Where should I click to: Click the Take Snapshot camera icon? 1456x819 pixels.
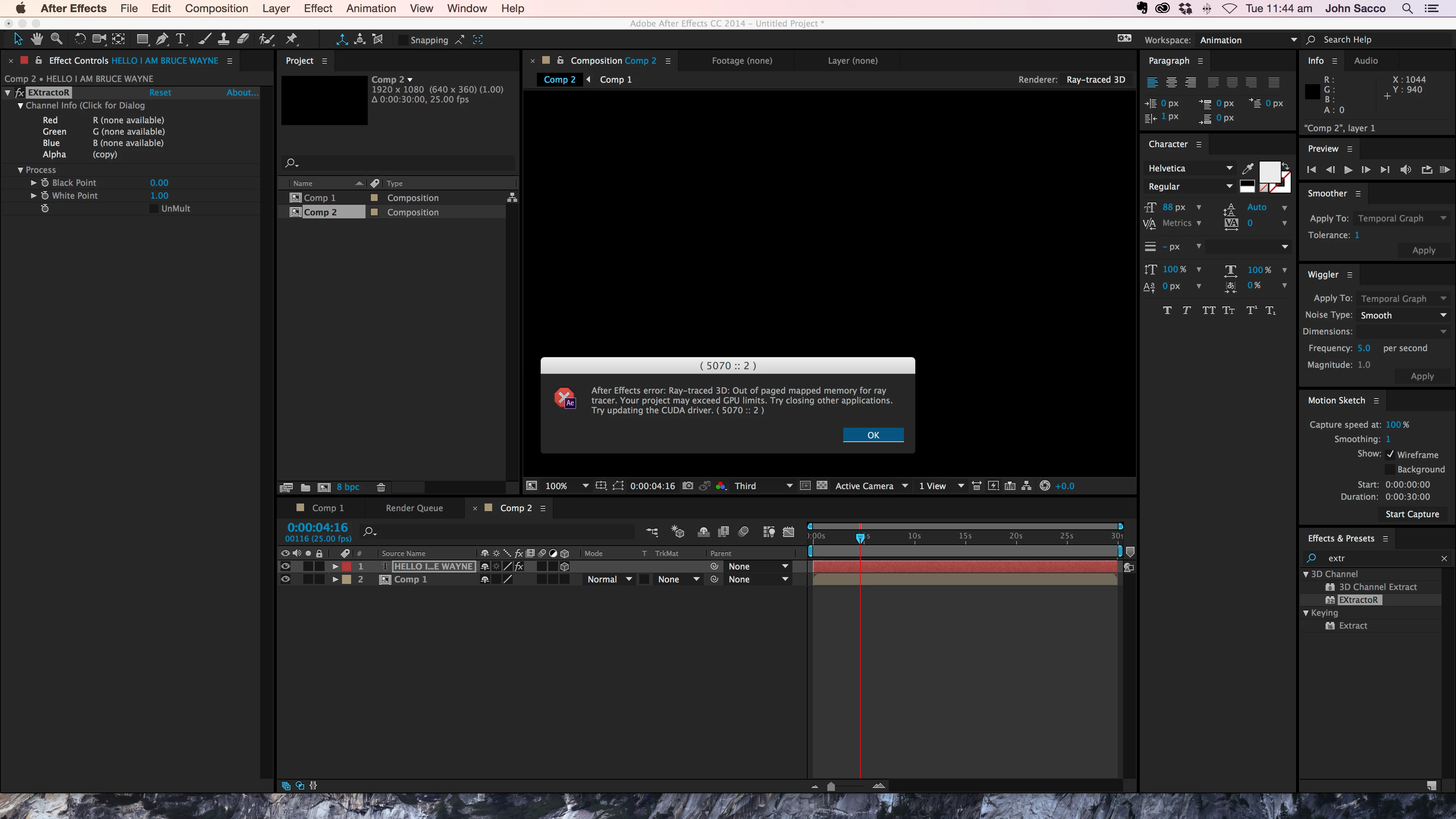687,485
